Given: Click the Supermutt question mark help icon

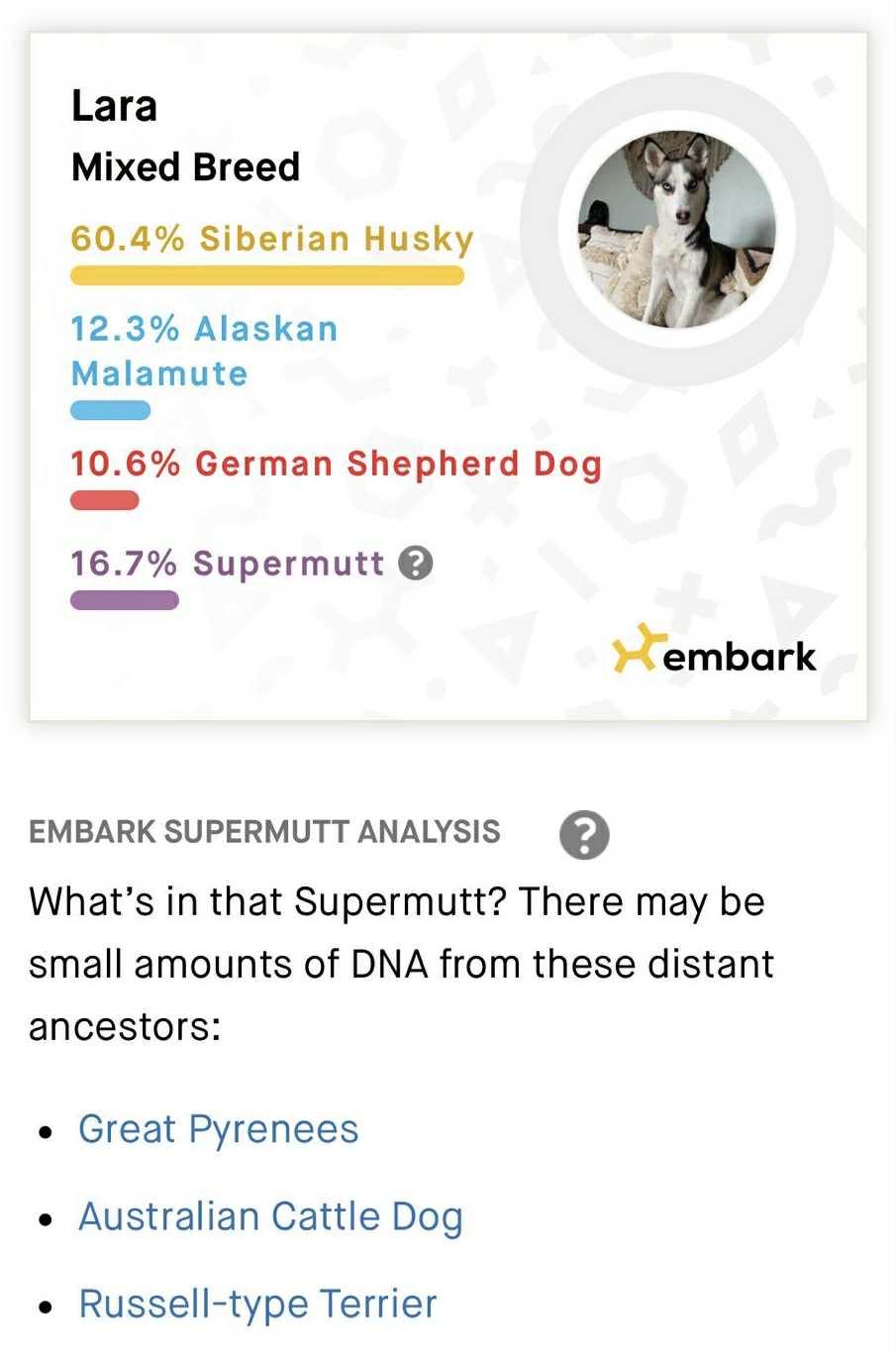Looking at the screenshot, I should pos(416,563).
